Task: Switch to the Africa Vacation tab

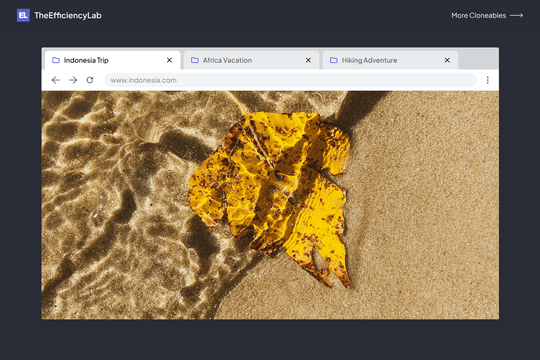Action: [251, 60]
